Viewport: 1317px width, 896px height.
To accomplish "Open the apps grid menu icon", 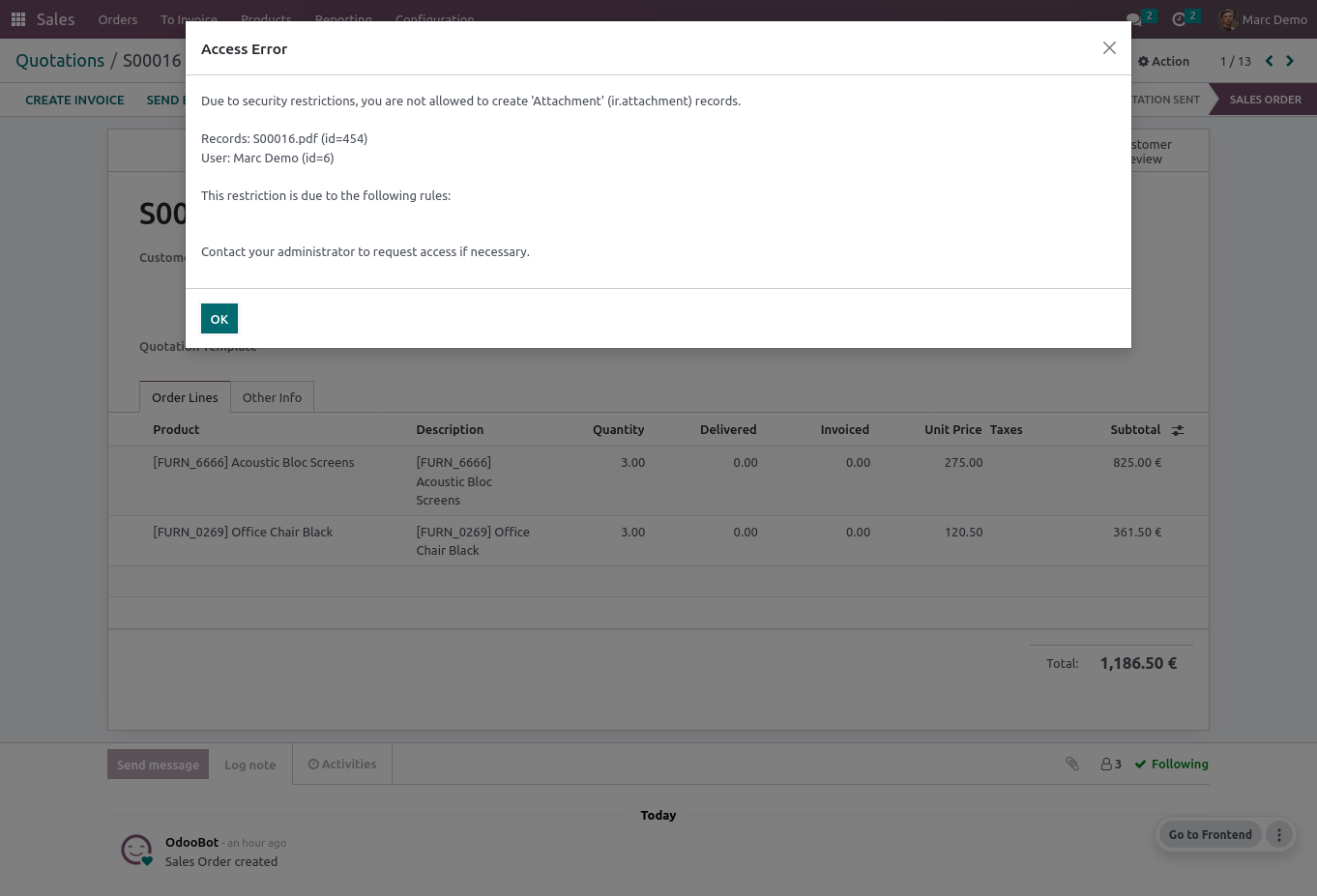I will click(x=18, y=19).
